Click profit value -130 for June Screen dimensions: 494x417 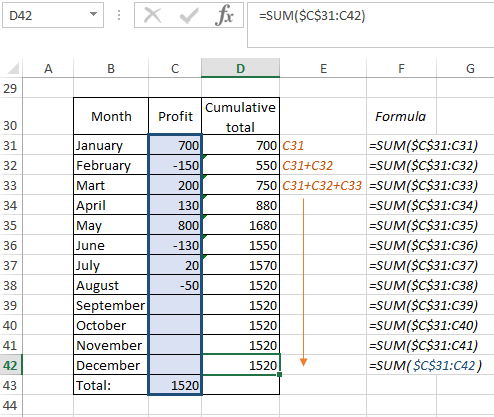tap(175, 245)
